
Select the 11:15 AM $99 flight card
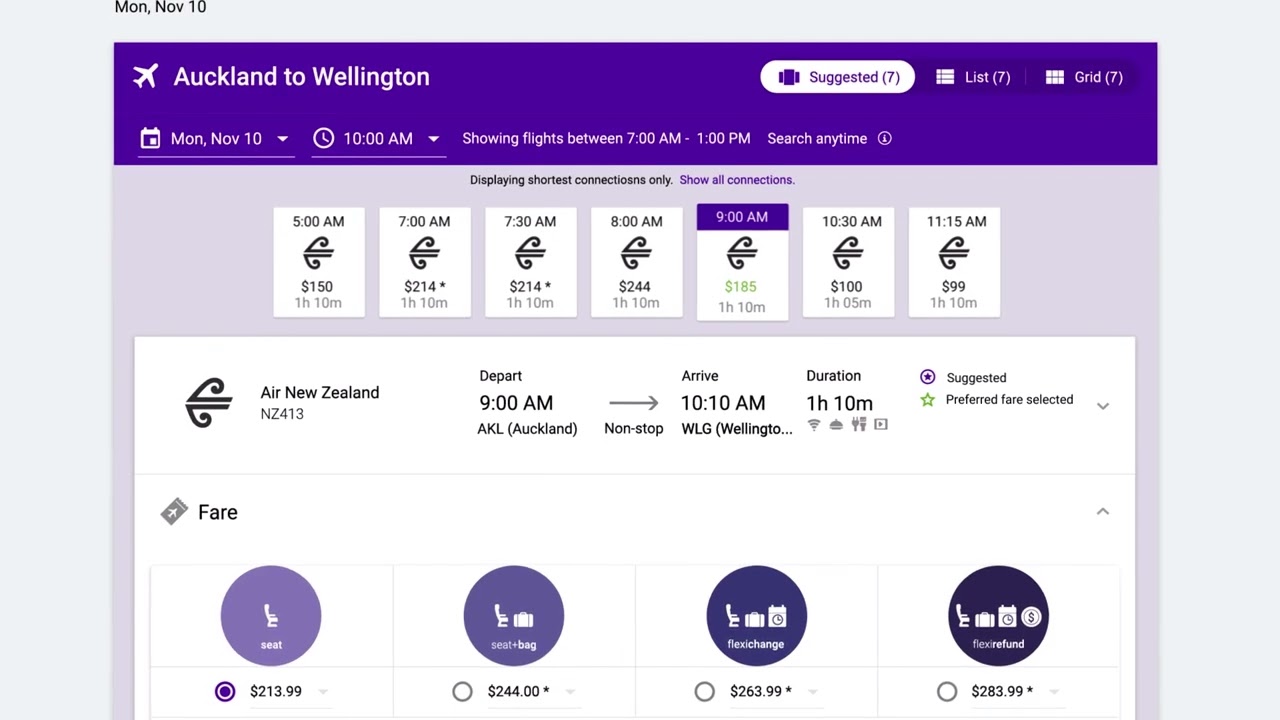coord(954,262)
